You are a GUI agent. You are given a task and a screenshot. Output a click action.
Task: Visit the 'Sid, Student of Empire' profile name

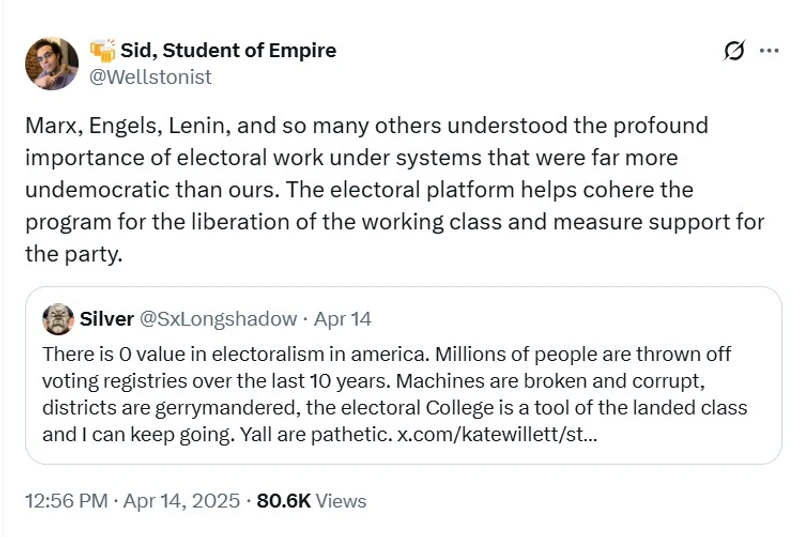click(x=228, y=50)
